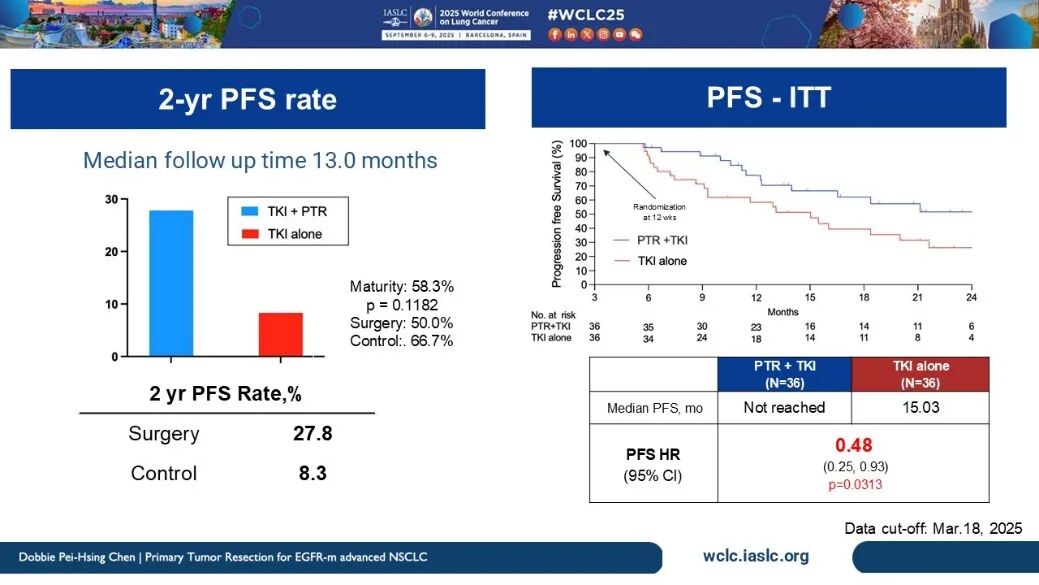Click the X (Twitter) icon

[587, 34]
